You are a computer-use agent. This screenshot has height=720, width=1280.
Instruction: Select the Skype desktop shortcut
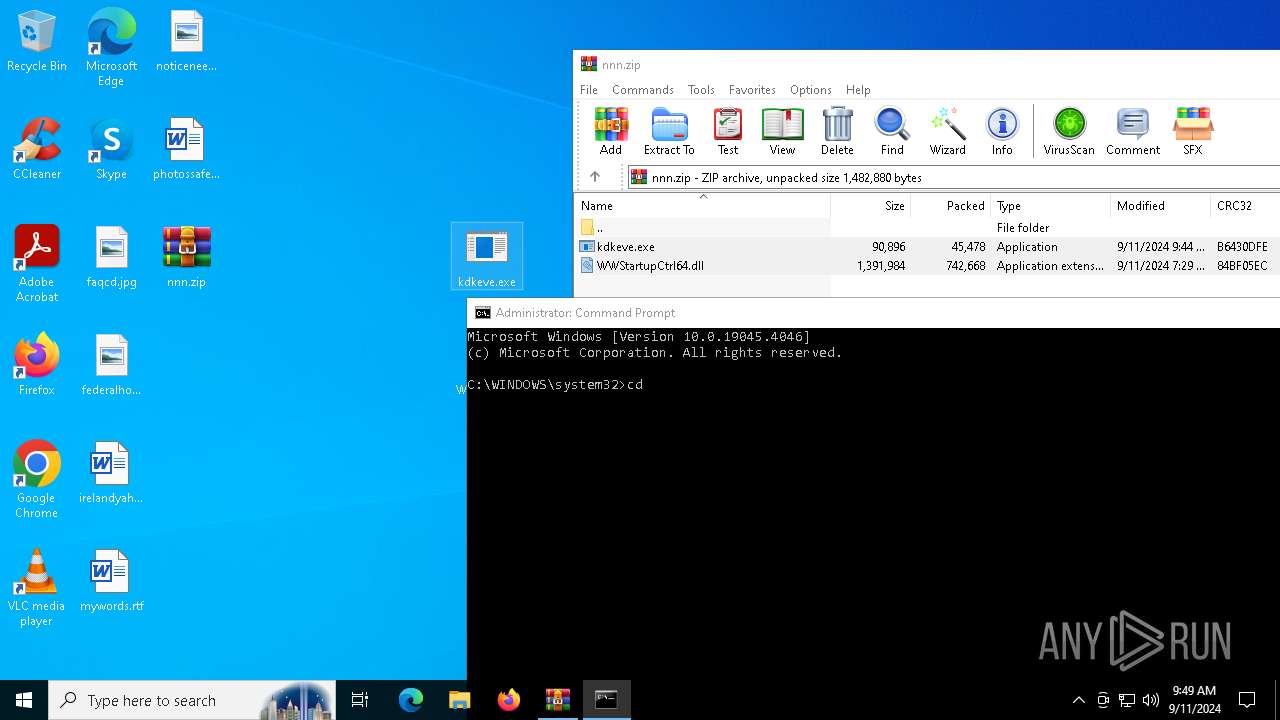tap(111, 149)
